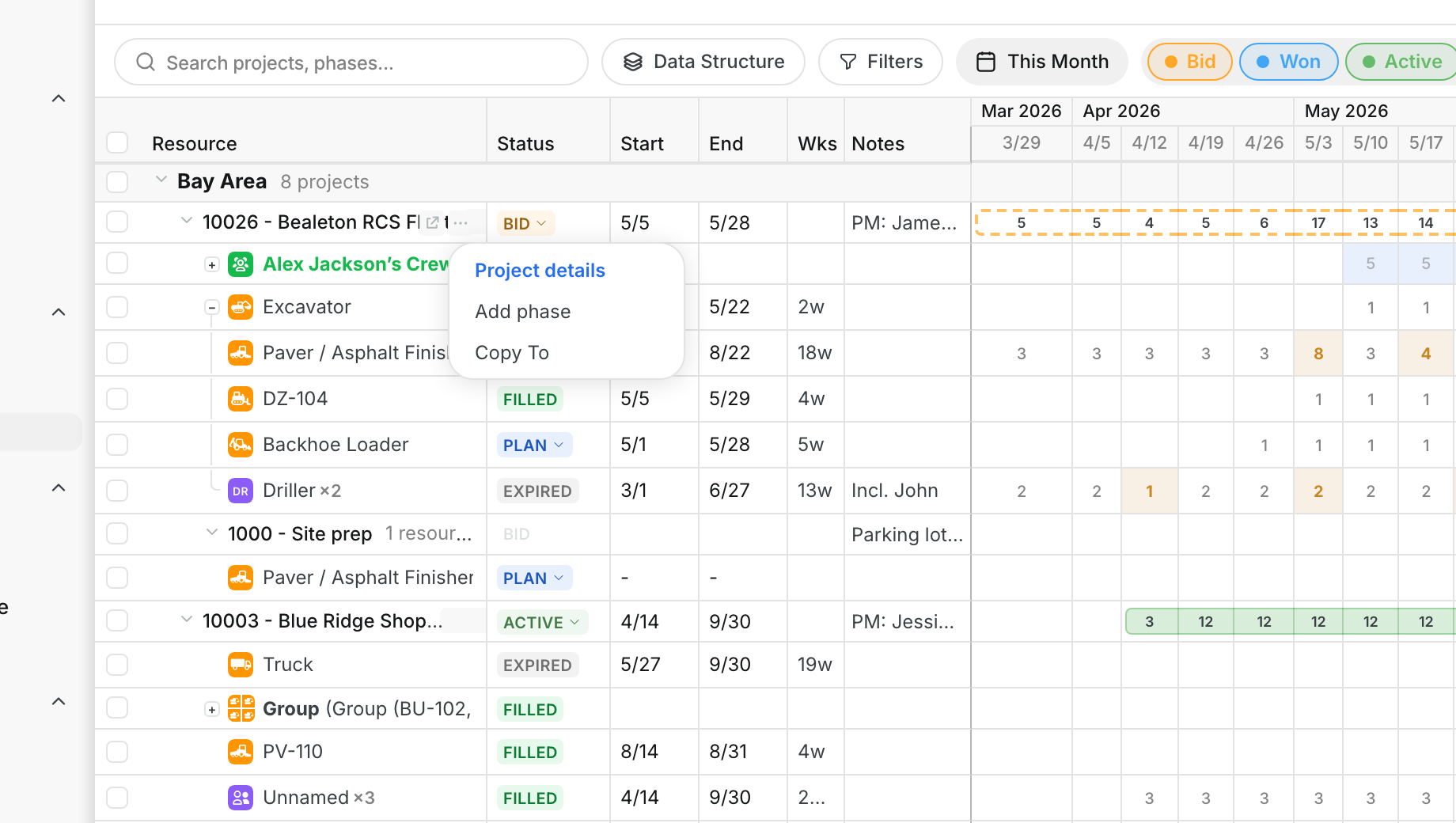The height and width of the screenshot is (823, 1456).
Task: Check the Driller ×2 row checkbox
Action: coord(117,491)
